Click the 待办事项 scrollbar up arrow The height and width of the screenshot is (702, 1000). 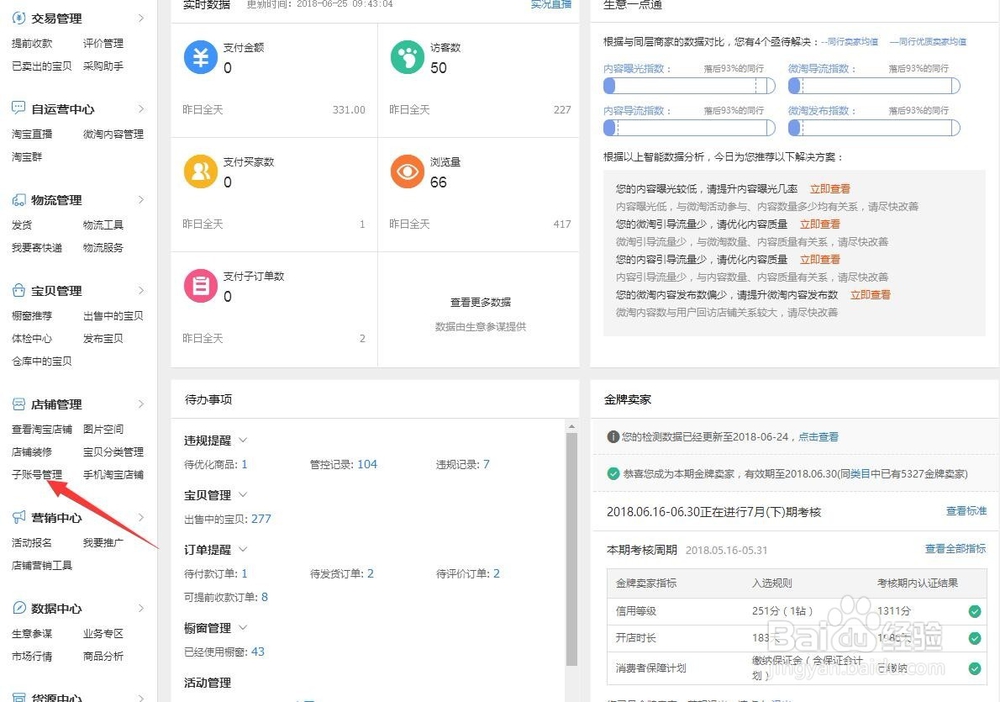571,426
